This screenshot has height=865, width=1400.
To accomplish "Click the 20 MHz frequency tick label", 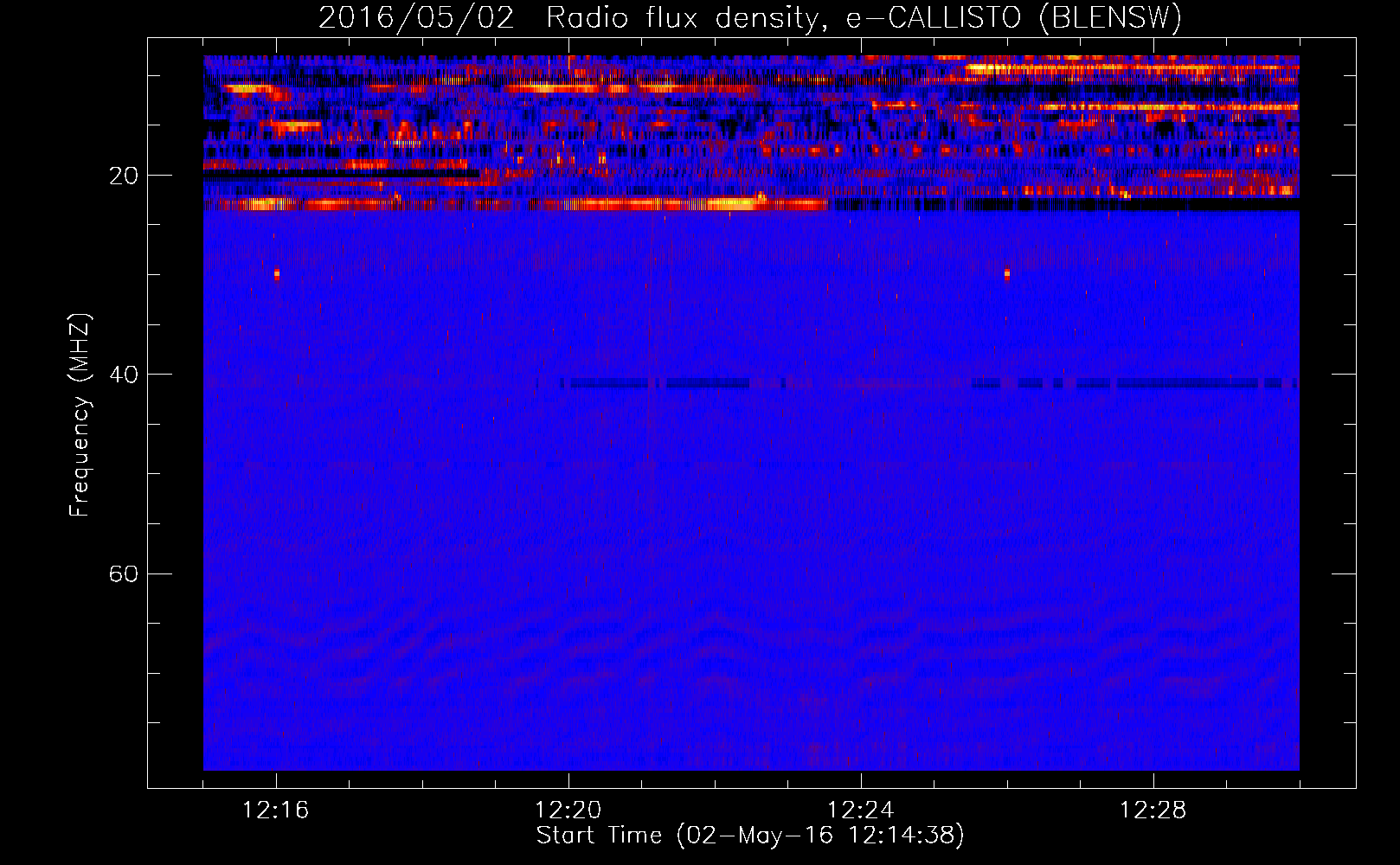I will click(x=124, y=176).
